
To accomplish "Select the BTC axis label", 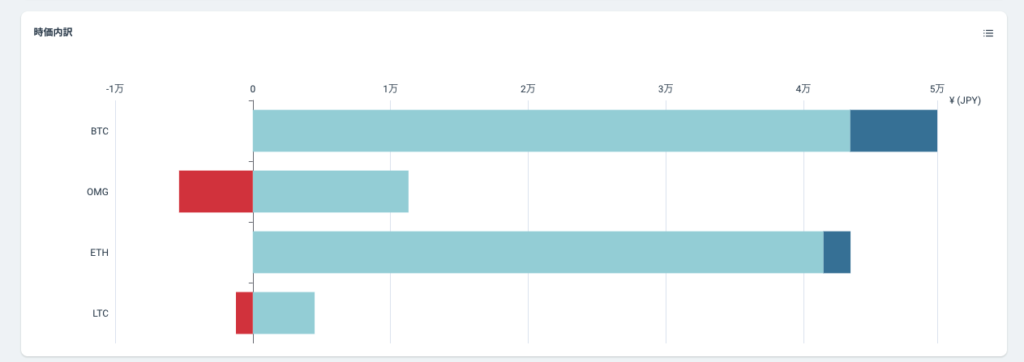I will (99, 131).
